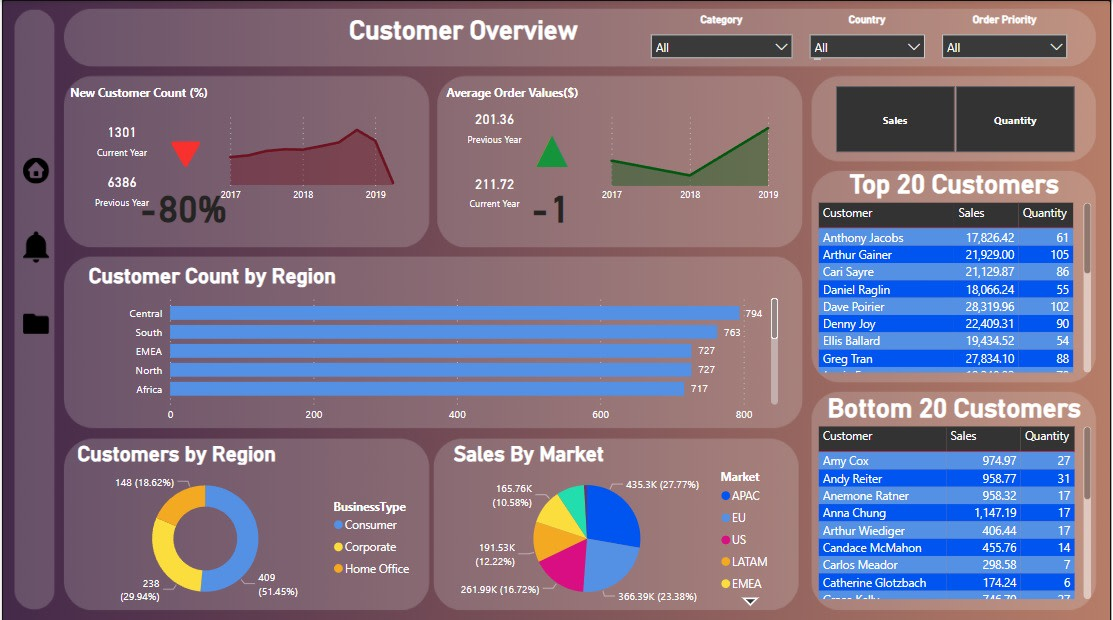Select Candace McMahon customer name
The height and width of the screenshot is (620, 1113).
pos(872,548)
